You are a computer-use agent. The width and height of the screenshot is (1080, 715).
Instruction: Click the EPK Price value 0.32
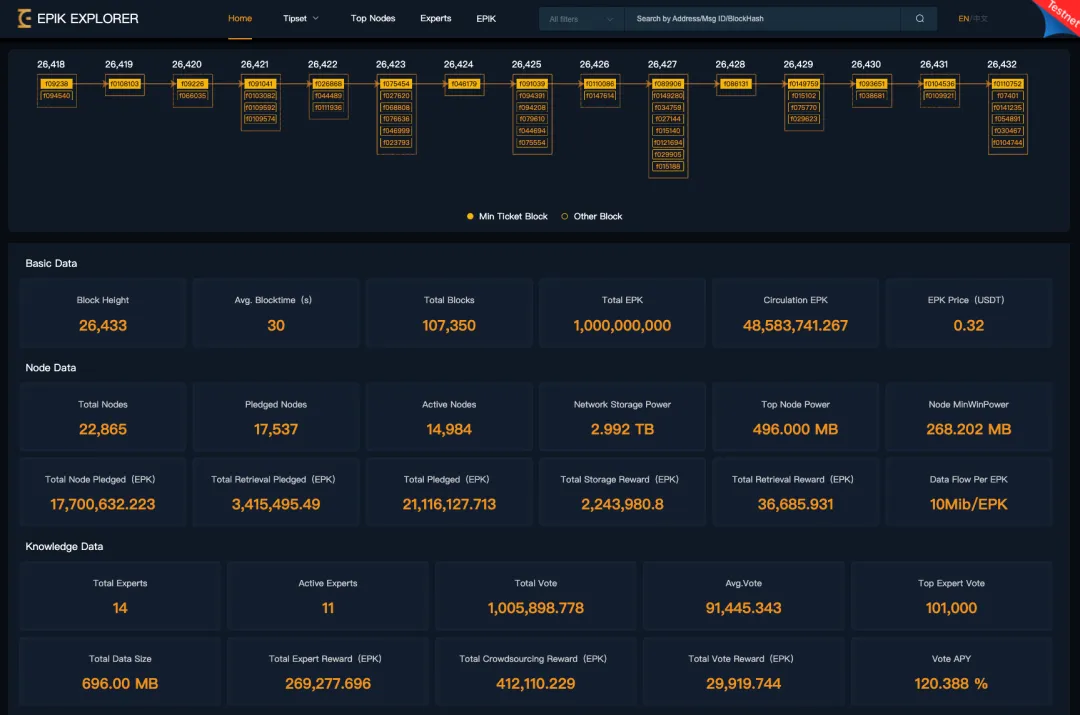coord(968,325)
